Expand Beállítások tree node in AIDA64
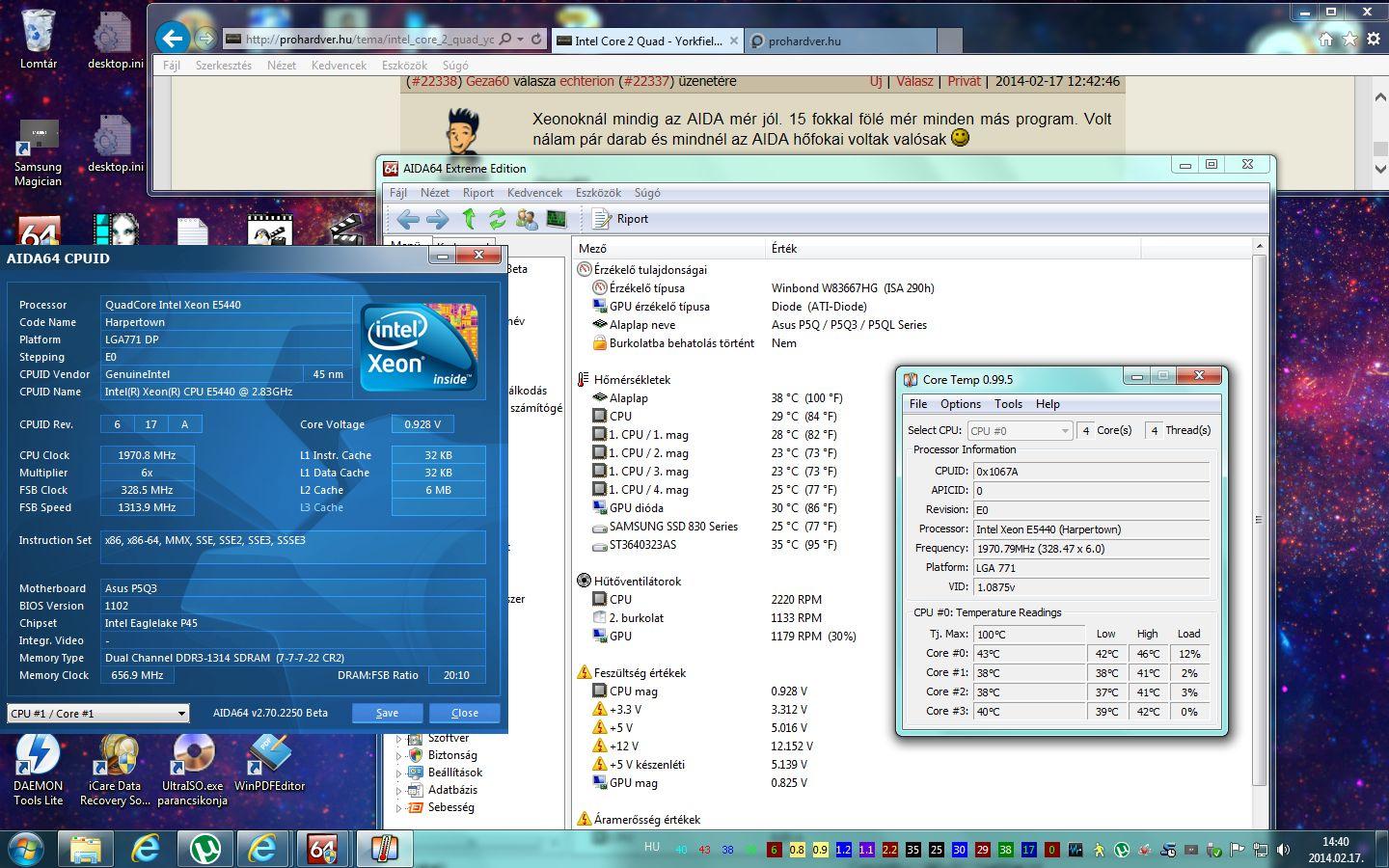Screen dimensions: 1389x868 tap(398, 773)
